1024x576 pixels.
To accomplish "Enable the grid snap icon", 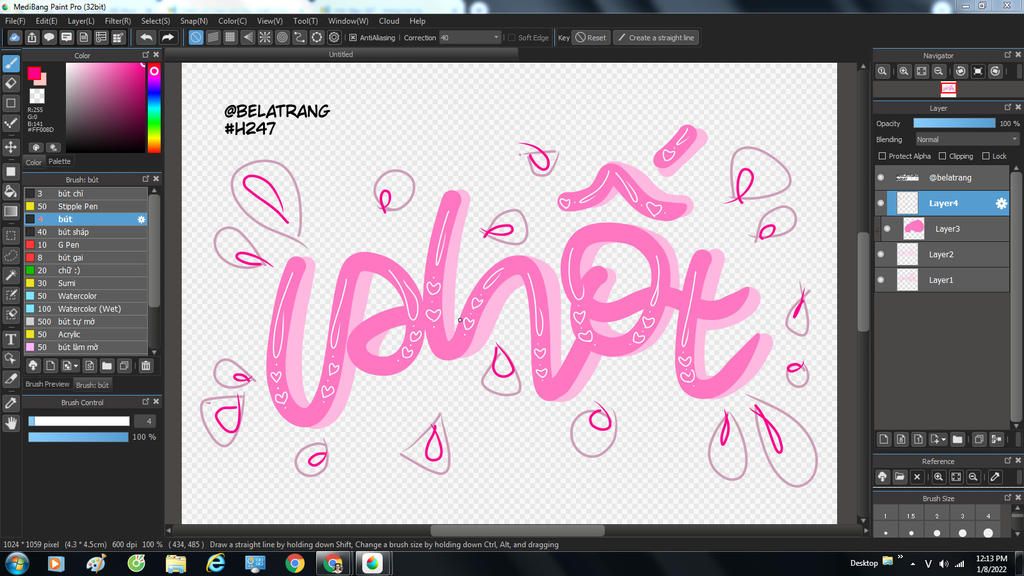I will coord(230,37).
